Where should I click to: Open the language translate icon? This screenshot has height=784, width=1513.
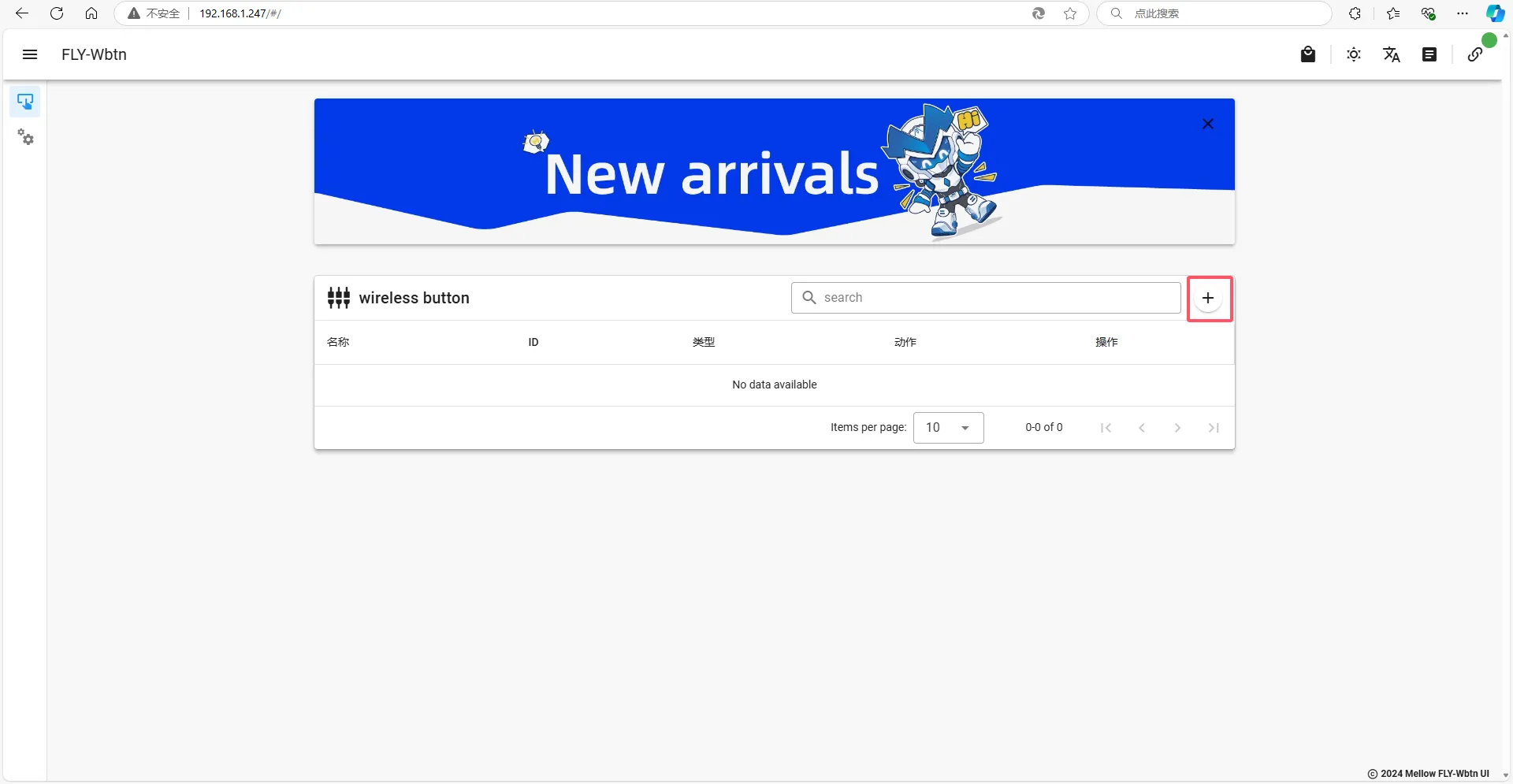tap(1392, 54)
